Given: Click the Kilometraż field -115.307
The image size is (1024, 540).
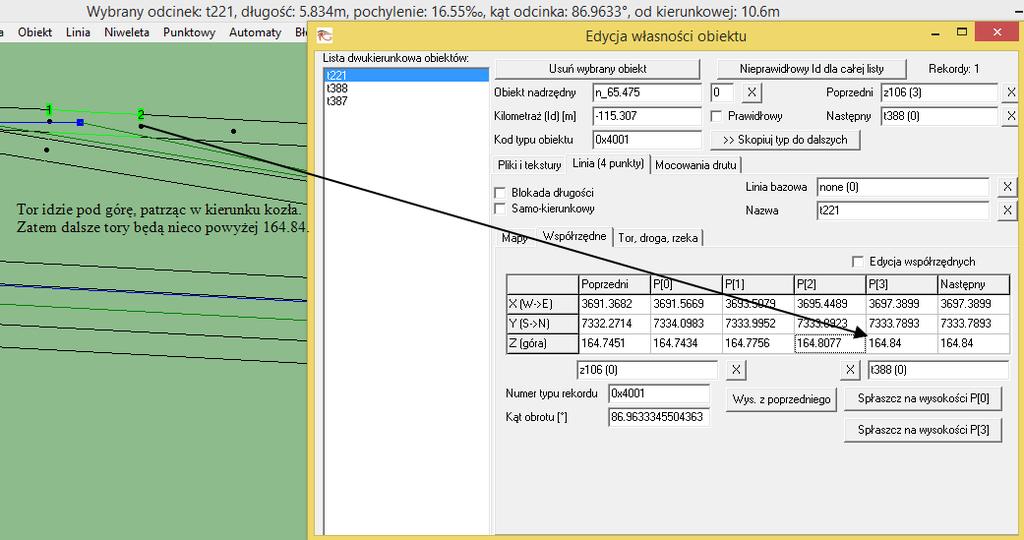Looking at the screenshot, I should [647, 116].
